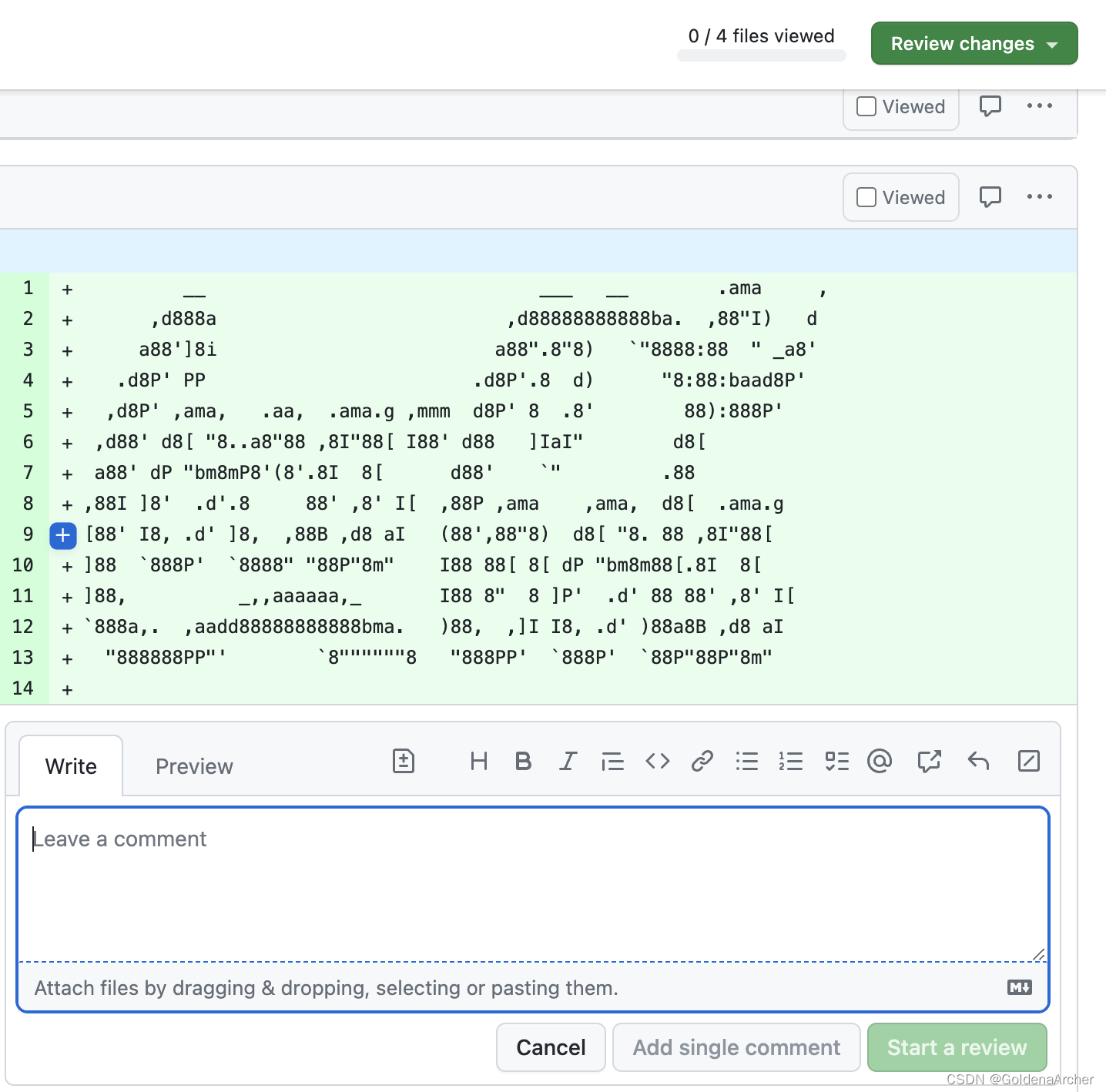Viewport: 1106px width, 1092px height.
Task: Insert a numbered list
Action: [791, 762]
